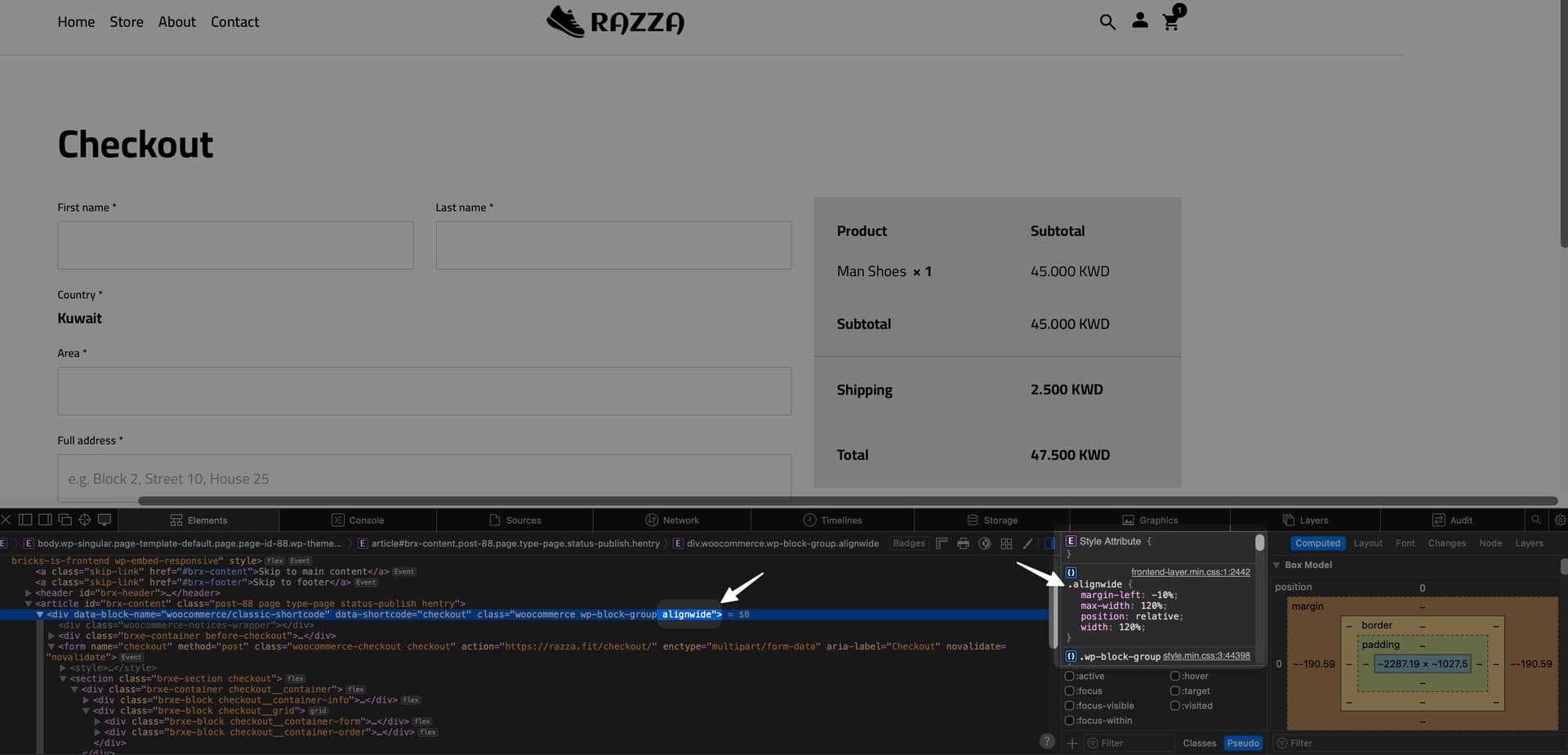Expand the header#brx-header node
1568x755 pixels.
tap(28, 593)
